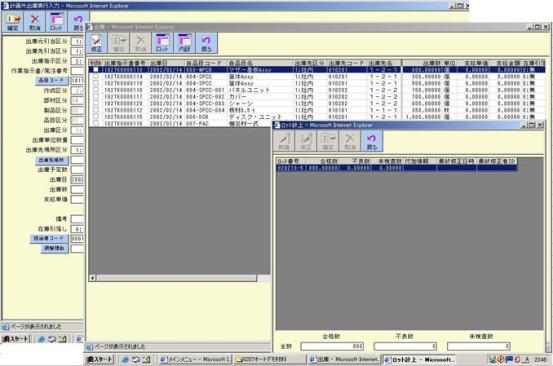Image resolution: width=553 pixels, height=366 pixels.
Task: Click the 調整理由 button
Action: point(55,248)
